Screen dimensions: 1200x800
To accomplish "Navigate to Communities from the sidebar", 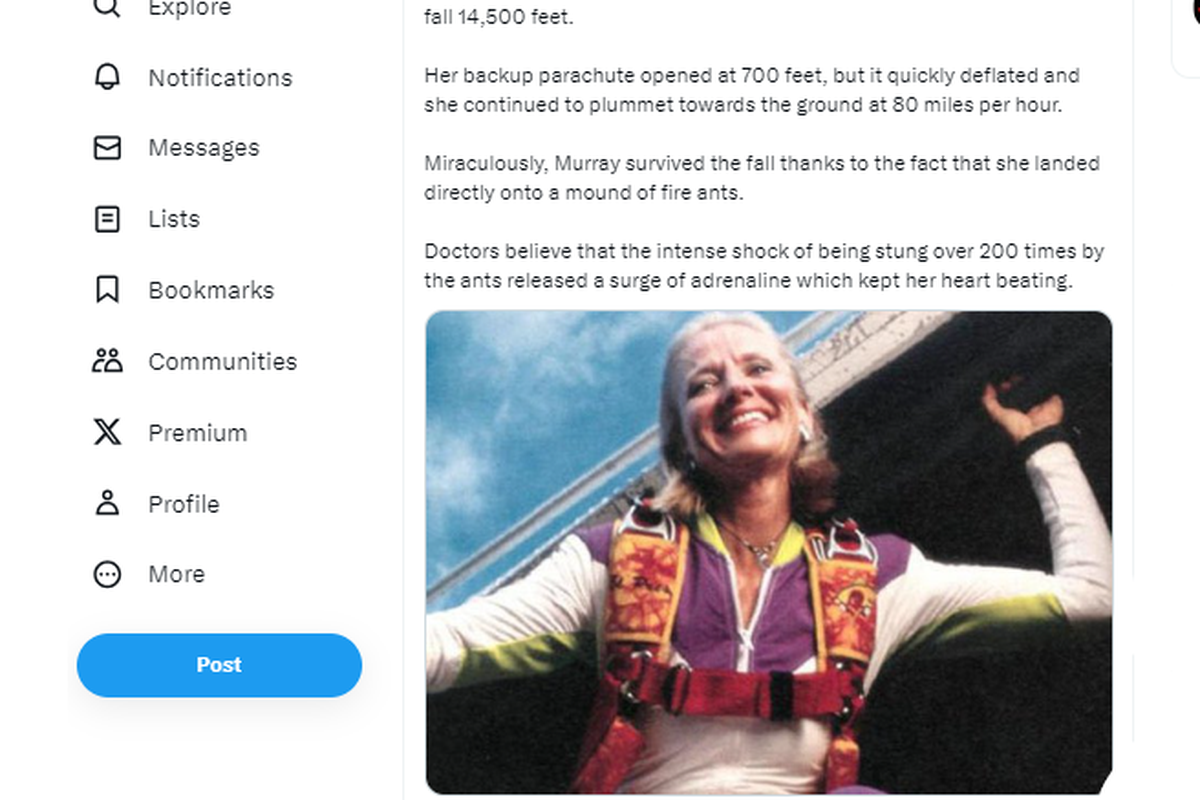I will point(222,361).
